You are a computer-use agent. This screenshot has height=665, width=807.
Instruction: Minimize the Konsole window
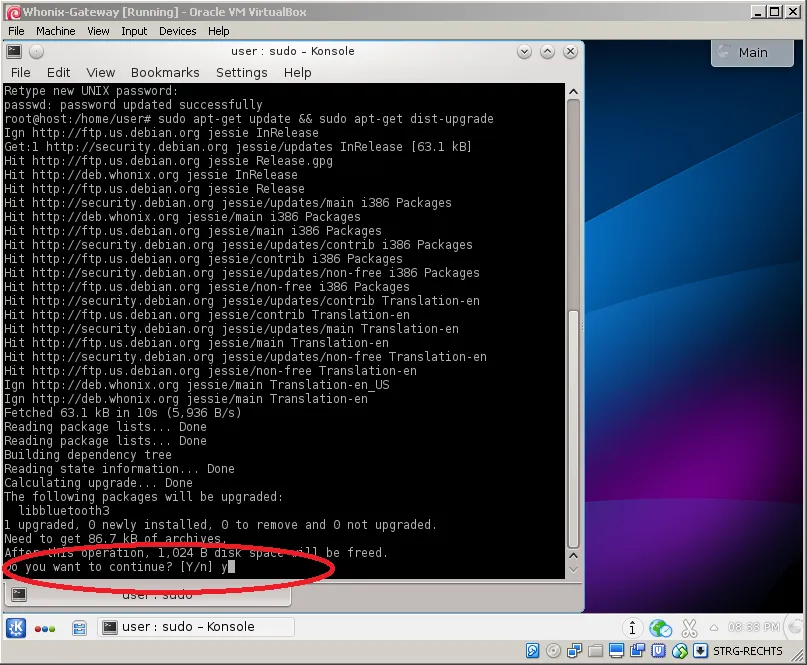tap(524, 51)
